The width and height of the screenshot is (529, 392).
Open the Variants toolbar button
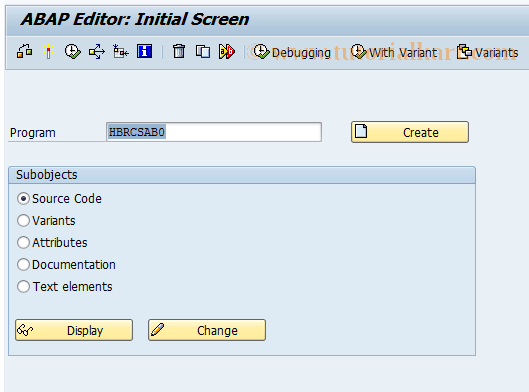[488, 52]
